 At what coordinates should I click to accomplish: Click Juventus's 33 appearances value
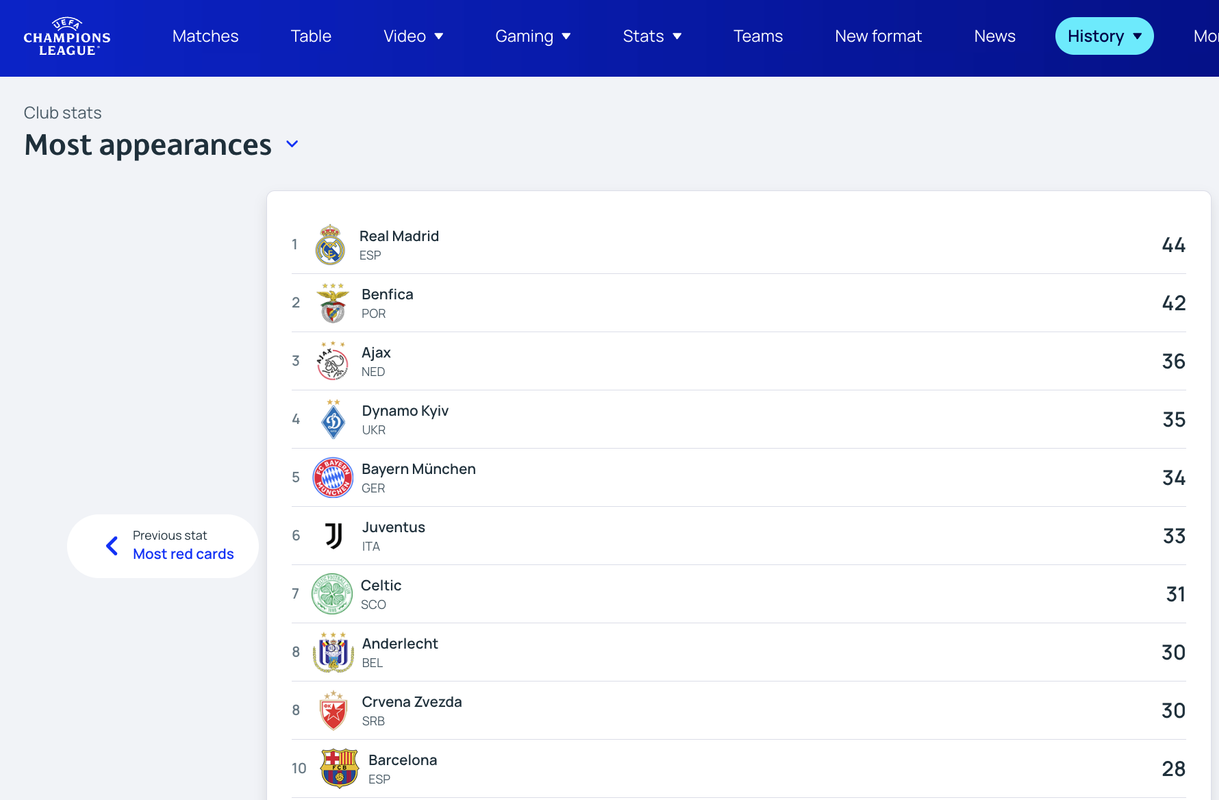pyautogui.click(x=1174, y=536)
